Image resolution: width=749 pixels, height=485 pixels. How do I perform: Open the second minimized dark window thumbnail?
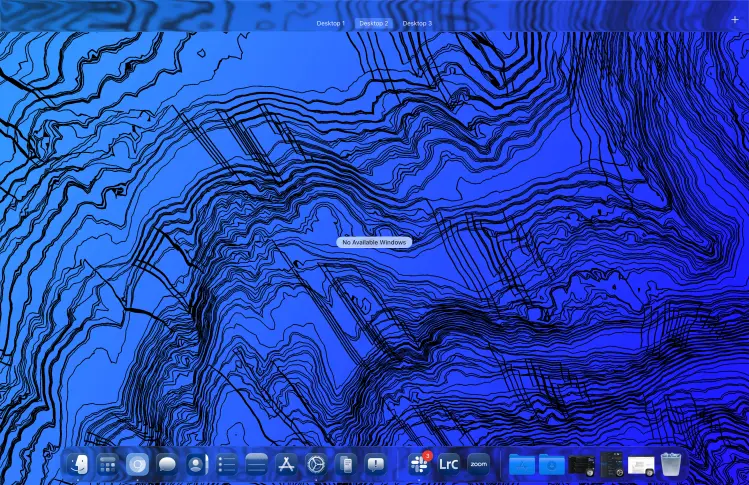pyautogui.click(x=611, y=464)
